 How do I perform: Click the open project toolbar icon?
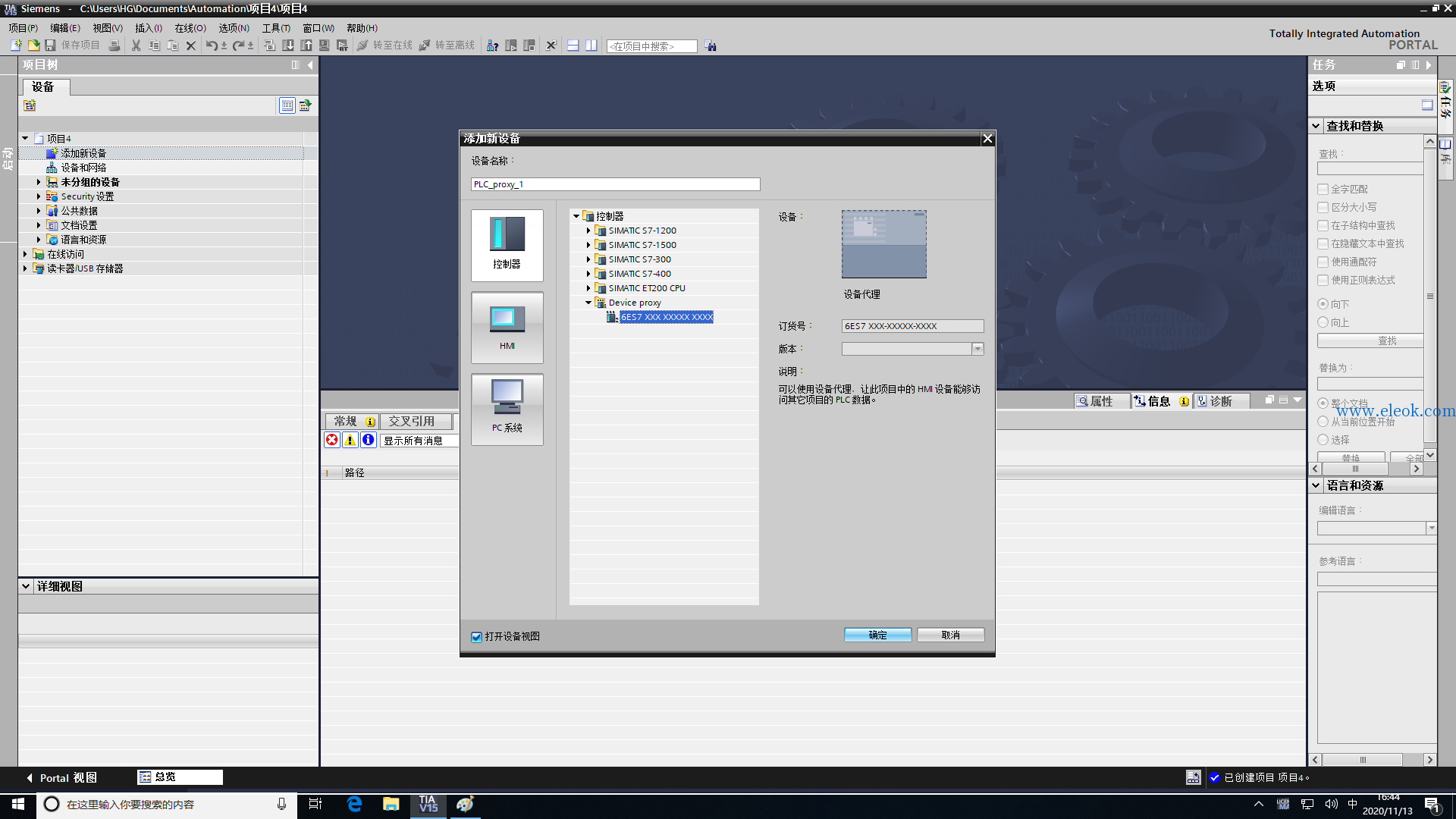[x=33, y=45]
